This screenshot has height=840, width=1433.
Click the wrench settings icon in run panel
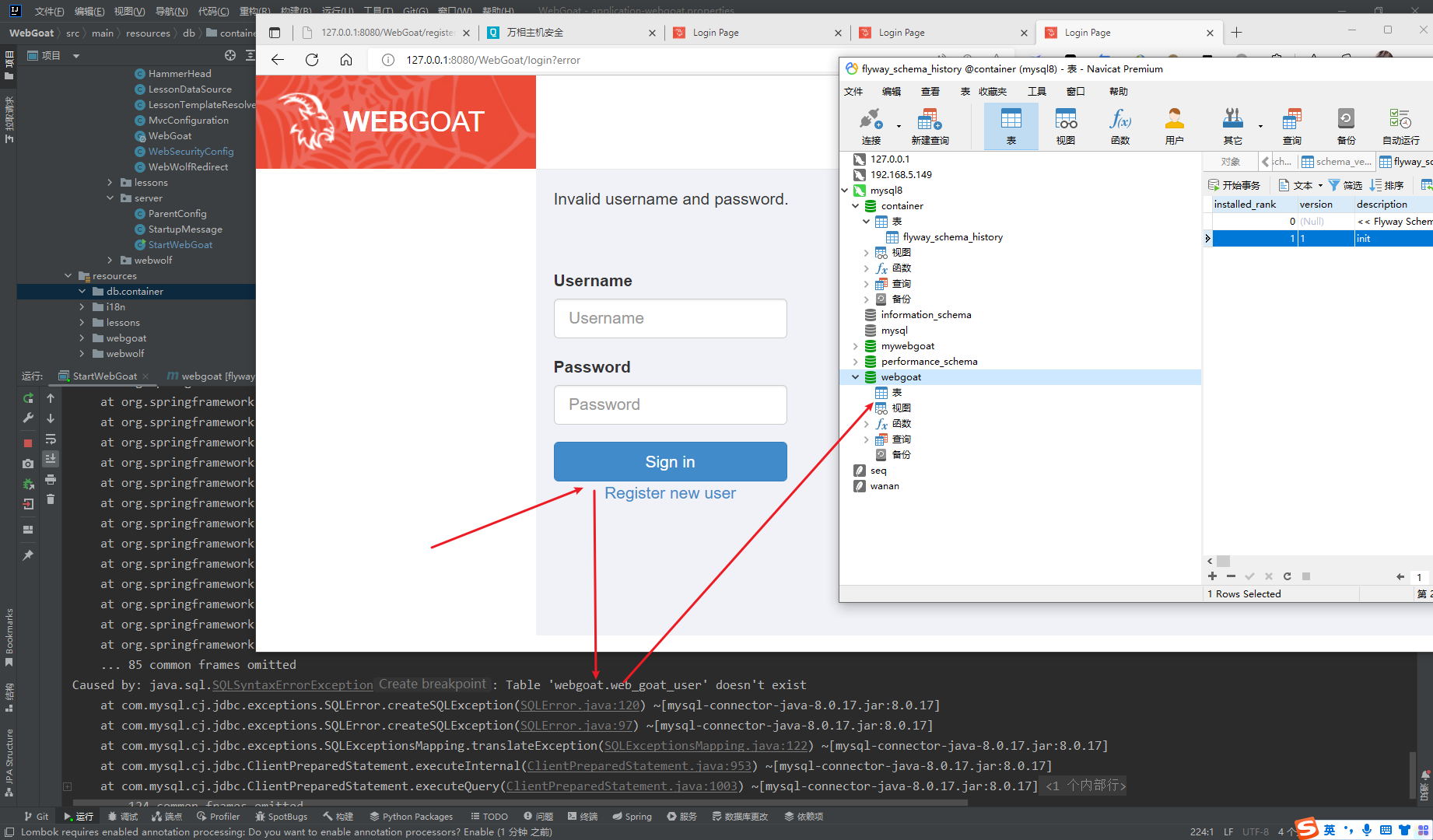[x=28, y=418]
